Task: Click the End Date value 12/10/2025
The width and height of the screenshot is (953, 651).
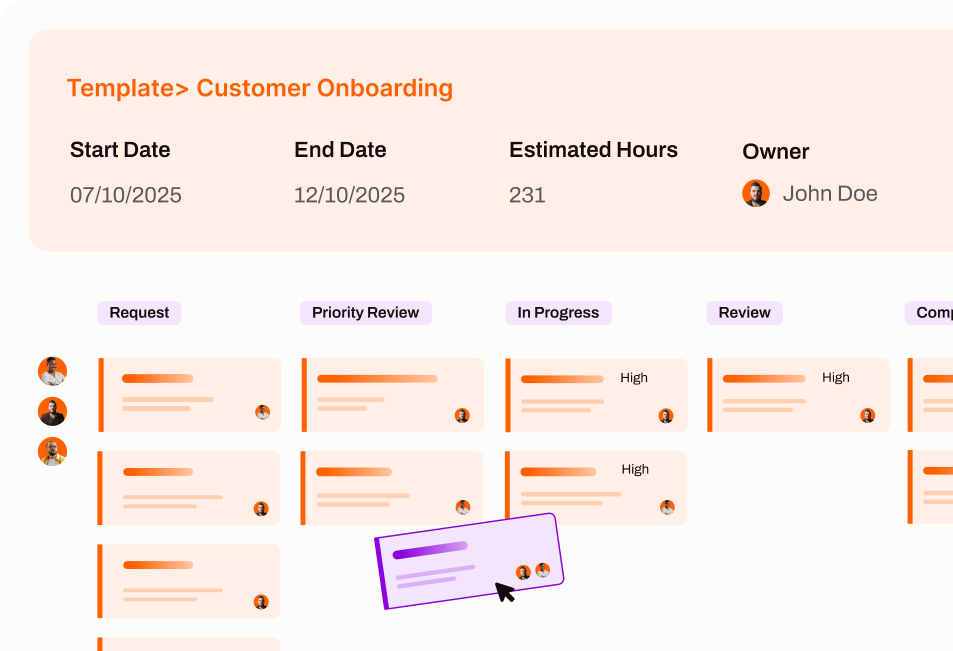Action: coord(349,195)
